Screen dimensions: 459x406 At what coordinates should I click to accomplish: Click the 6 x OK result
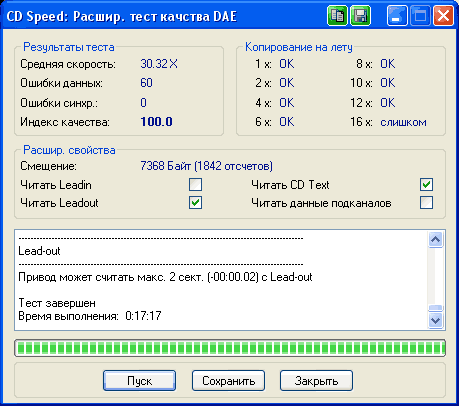point(287,122)
